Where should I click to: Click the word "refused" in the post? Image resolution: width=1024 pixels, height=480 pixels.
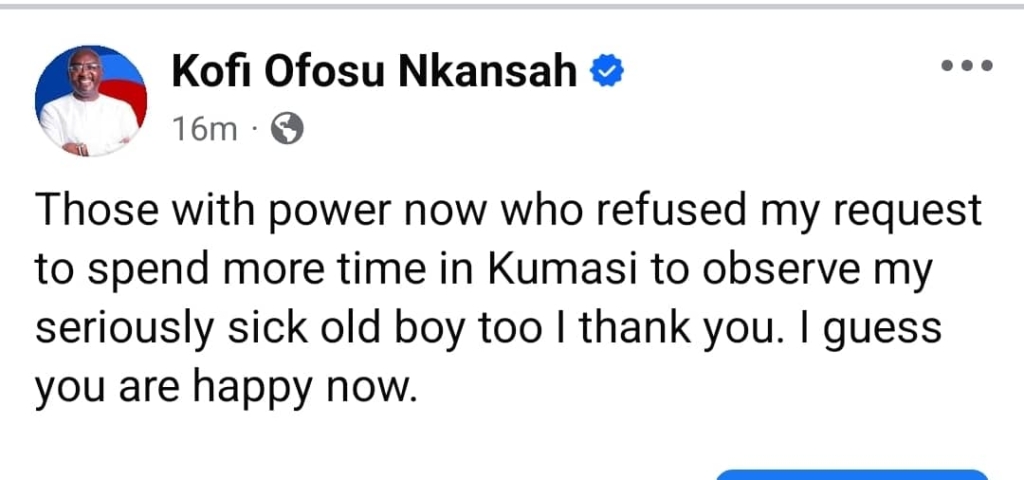pos(690,211)
